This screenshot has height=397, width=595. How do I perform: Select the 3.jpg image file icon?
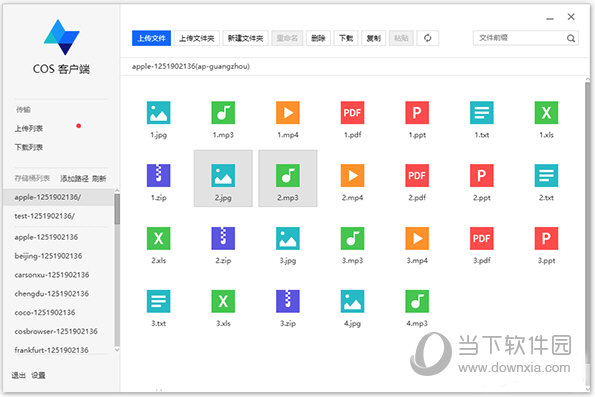point(288,238)
